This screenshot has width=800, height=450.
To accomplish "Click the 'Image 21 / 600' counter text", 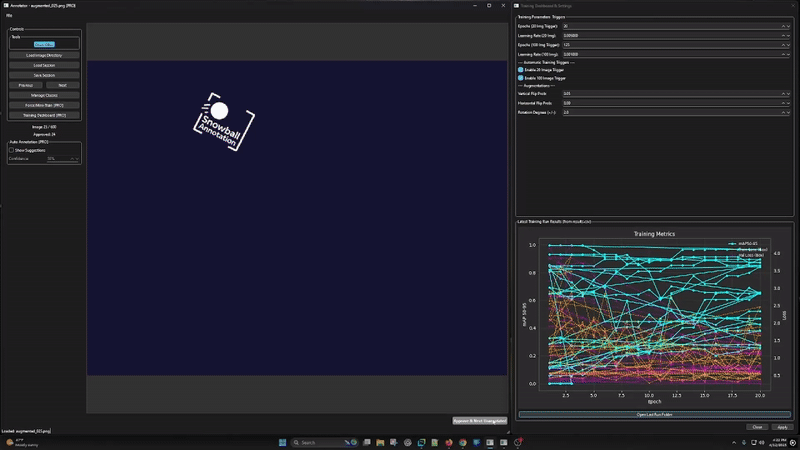I will [44, 127].
